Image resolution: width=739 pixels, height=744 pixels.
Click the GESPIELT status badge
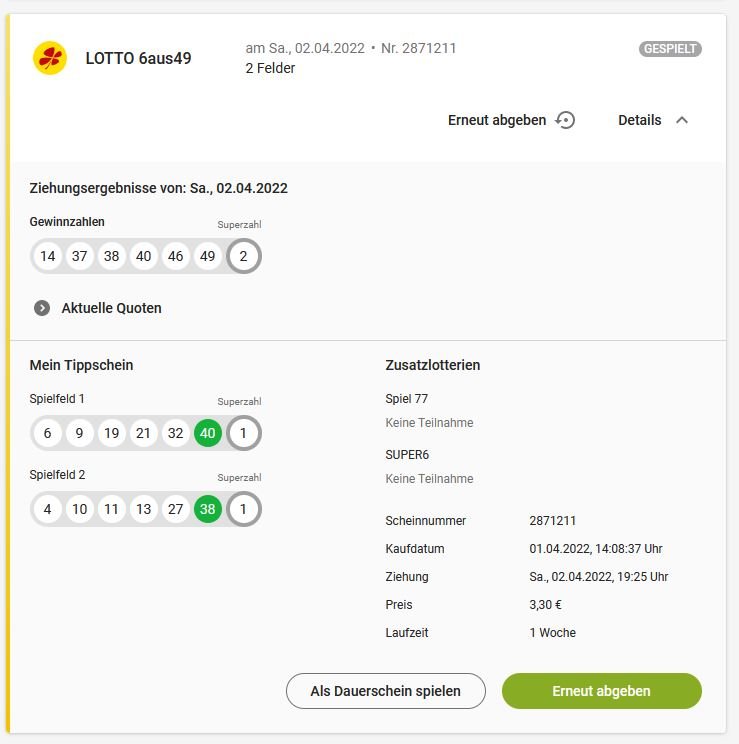pos(670,49)
